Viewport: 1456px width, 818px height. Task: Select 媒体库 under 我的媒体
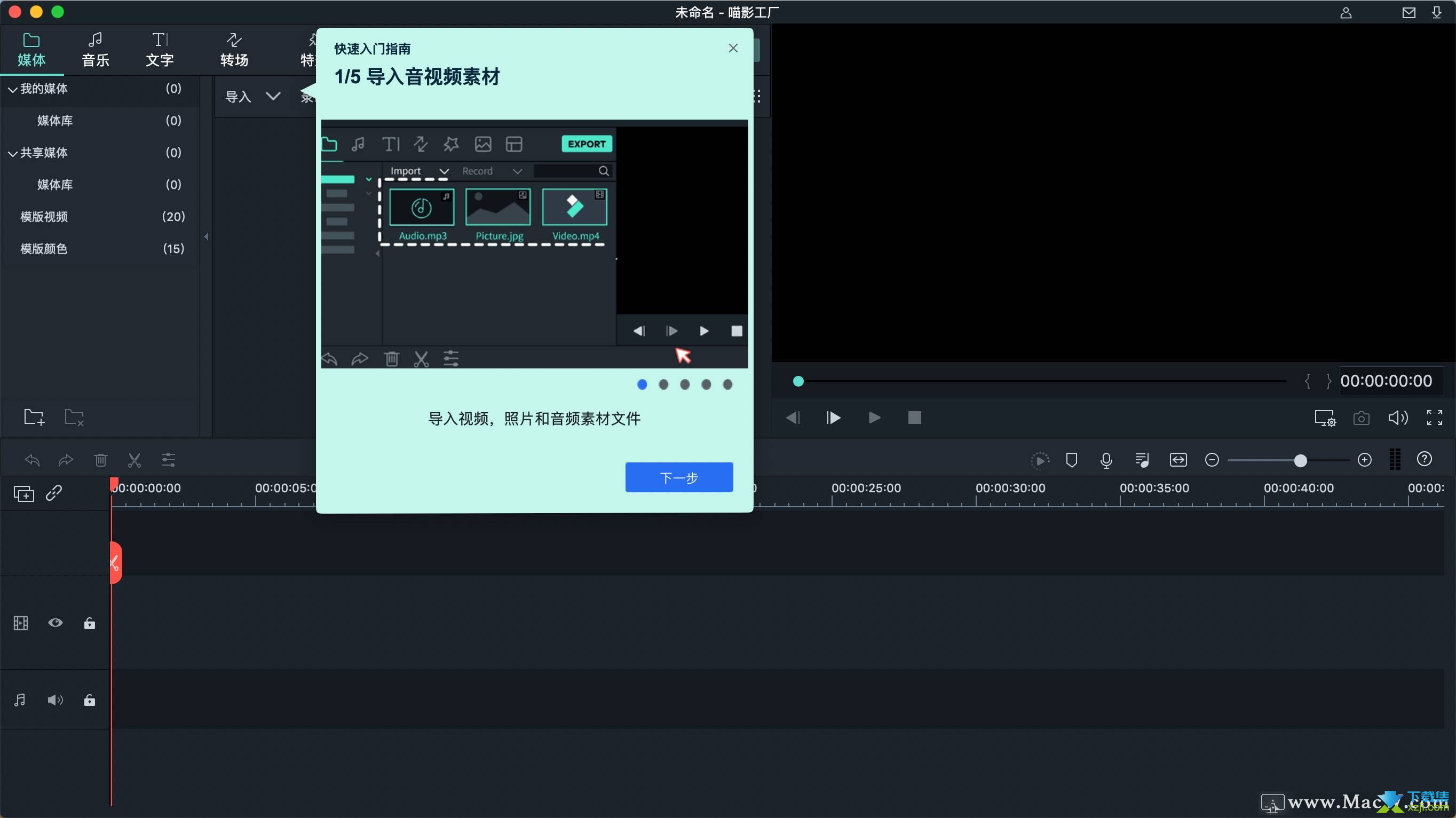[55, 121]
